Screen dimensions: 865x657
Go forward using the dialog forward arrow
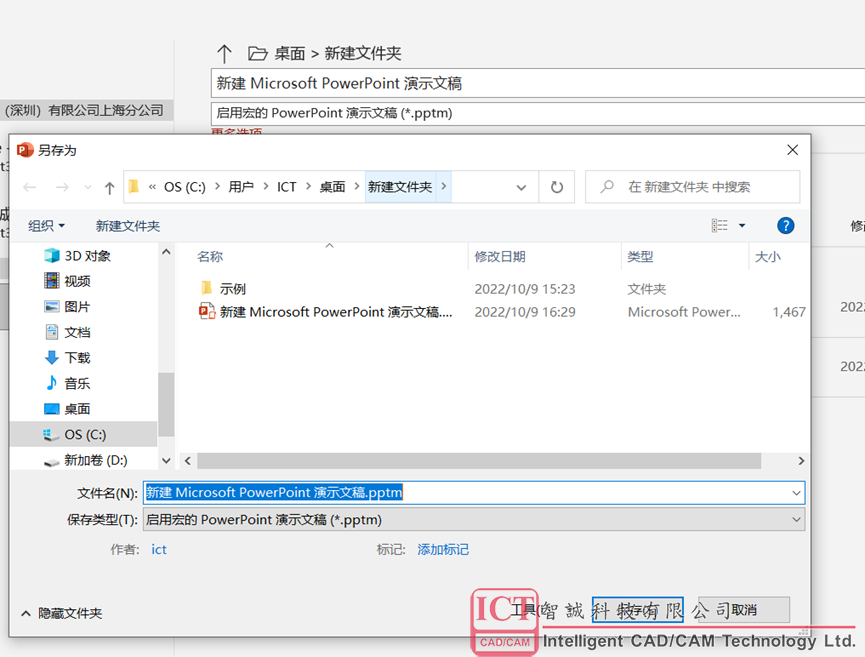tap(62, 188)
